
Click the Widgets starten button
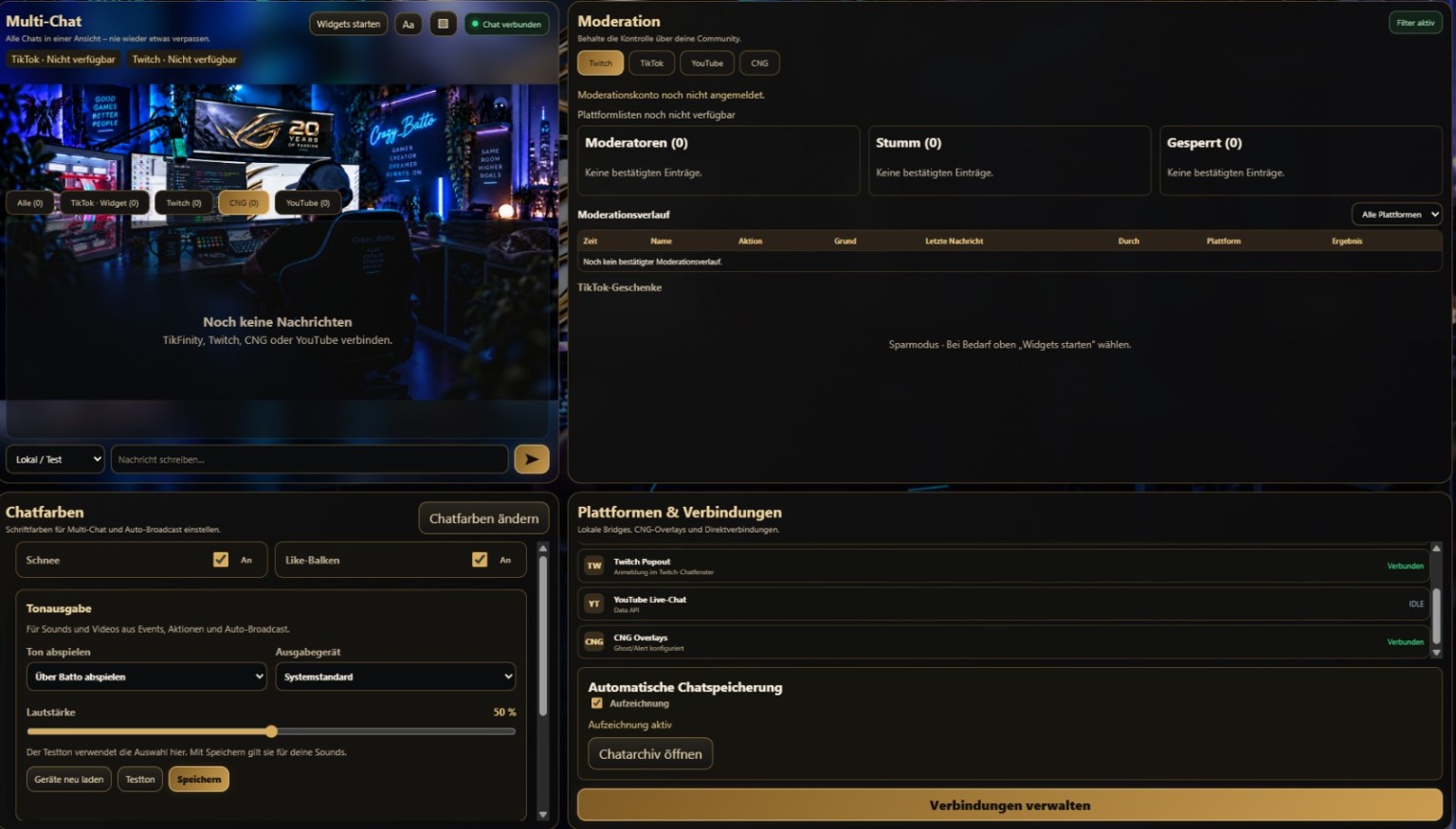(x=348, y=25)
